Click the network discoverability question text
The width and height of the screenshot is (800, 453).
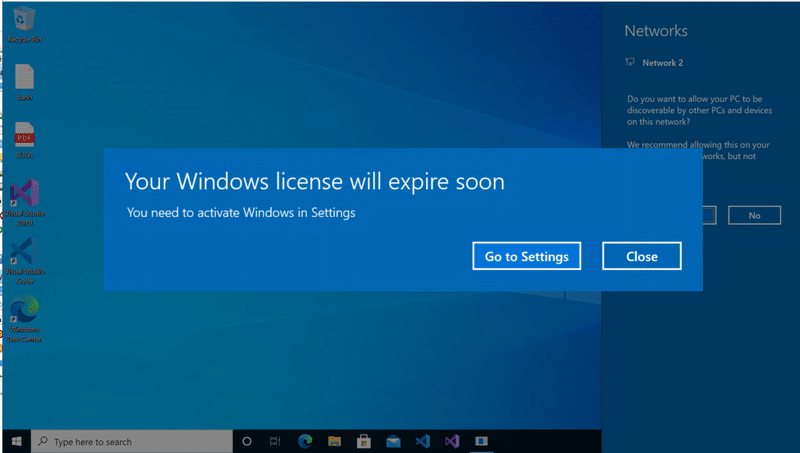(x=699, y=110)
